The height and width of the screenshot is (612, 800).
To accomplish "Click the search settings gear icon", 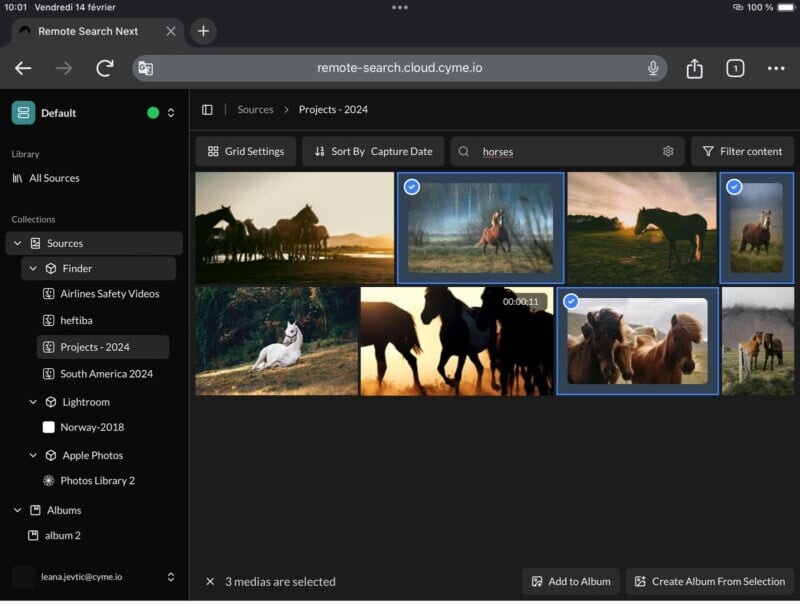I will click(x=668, y=152).
